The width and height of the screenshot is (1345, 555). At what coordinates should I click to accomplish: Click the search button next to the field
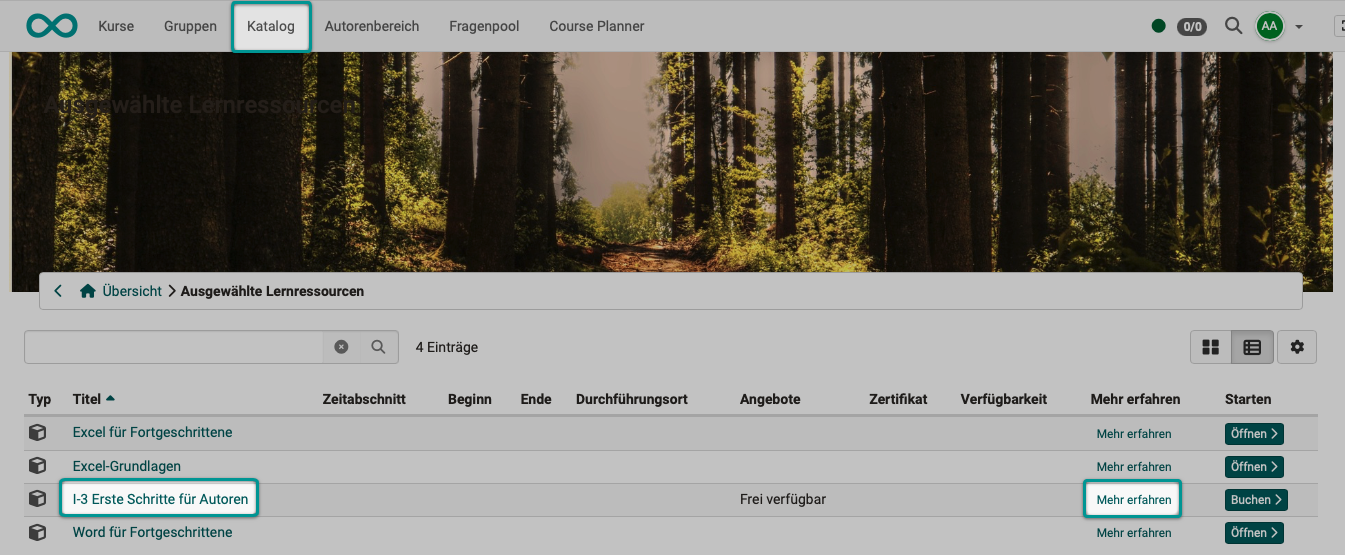coord(378,347)
